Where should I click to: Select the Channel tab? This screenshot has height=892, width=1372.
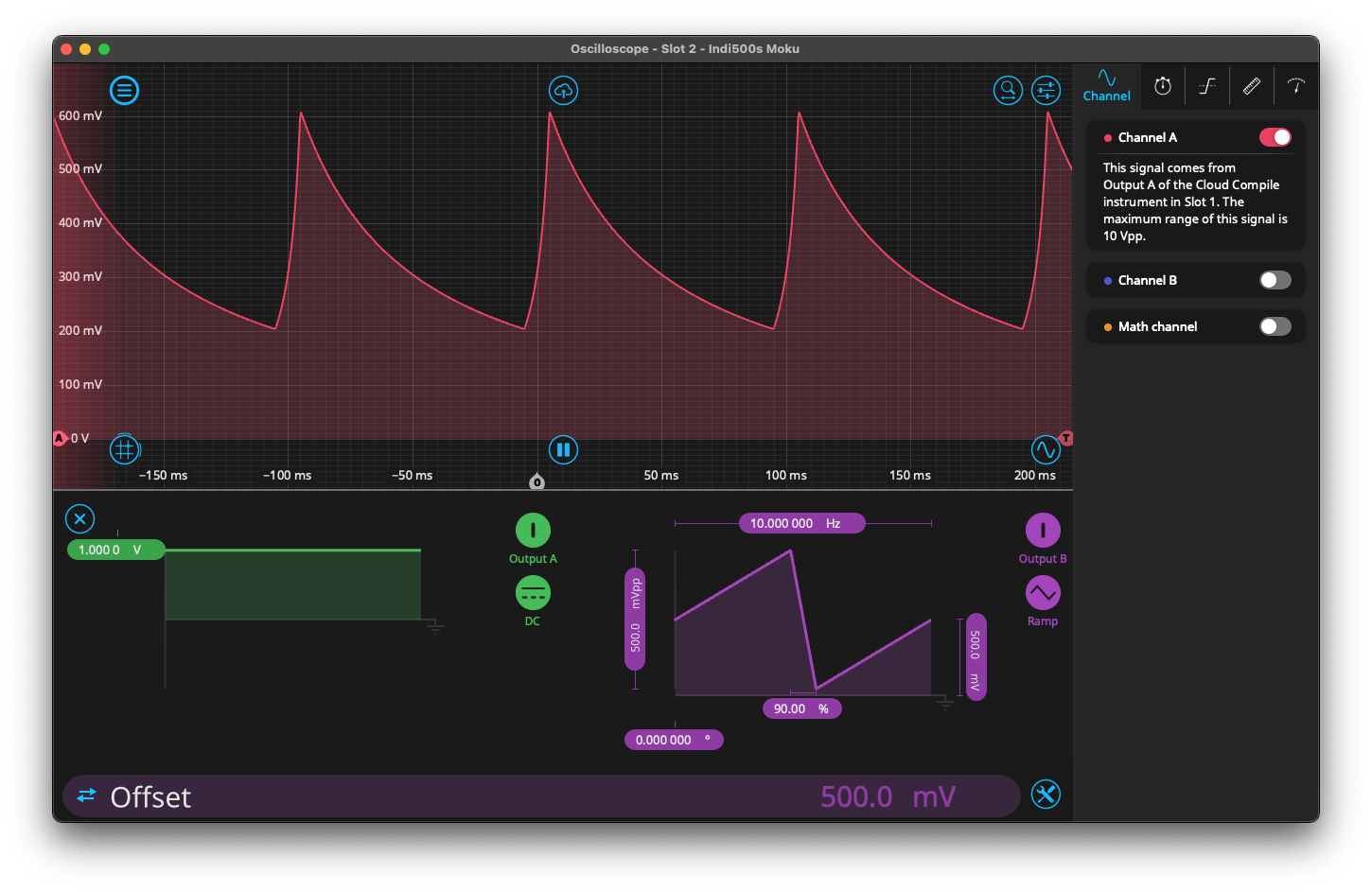1106,86
